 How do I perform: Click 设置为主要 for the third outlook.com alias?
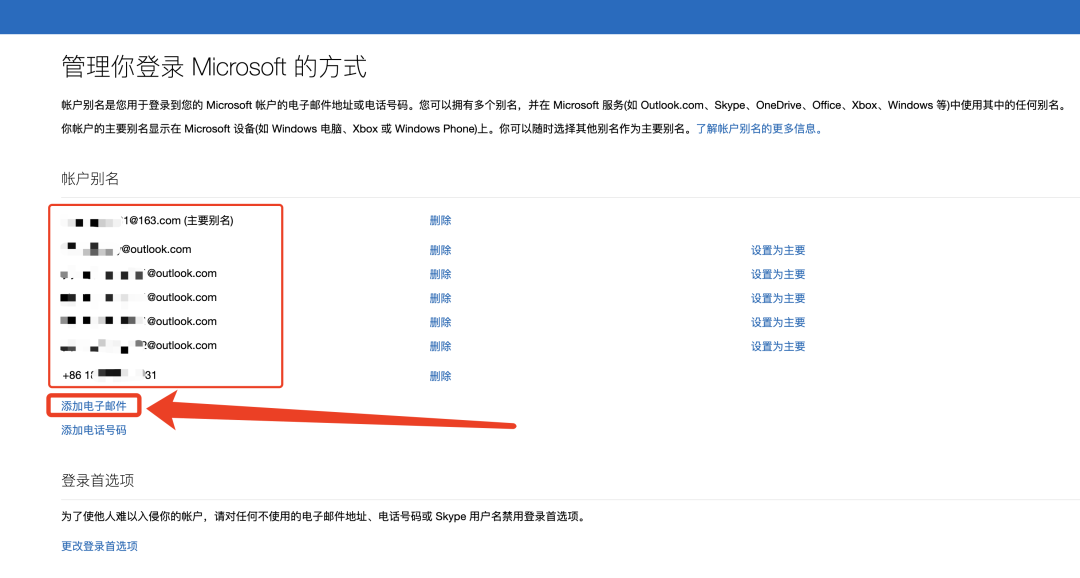click(x=777, y=297)
